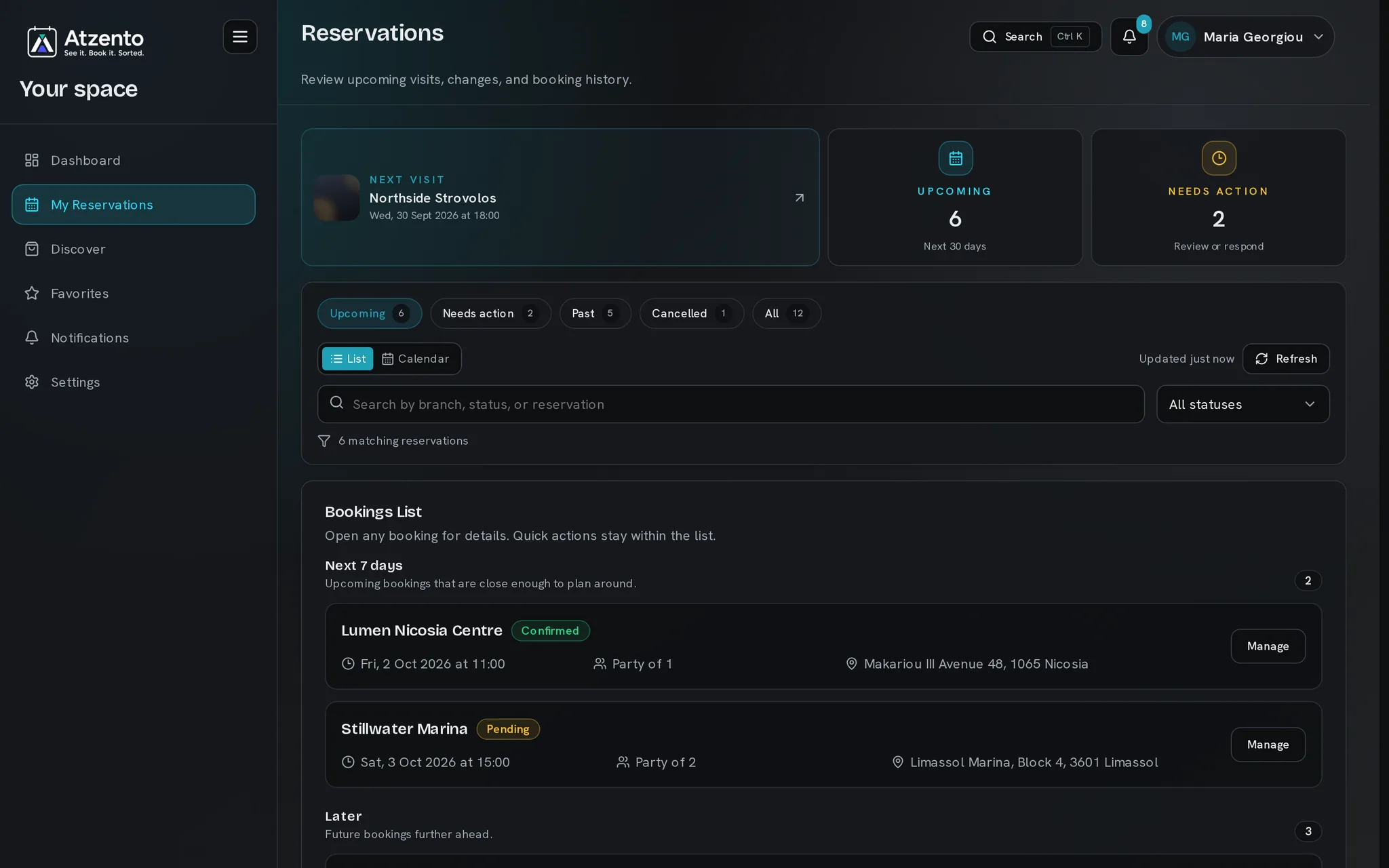Image resolution: width=1389 pixels, height=868 pixels.
Task: Click the location pin beside Makariou III Avenue
Action: 851,664
